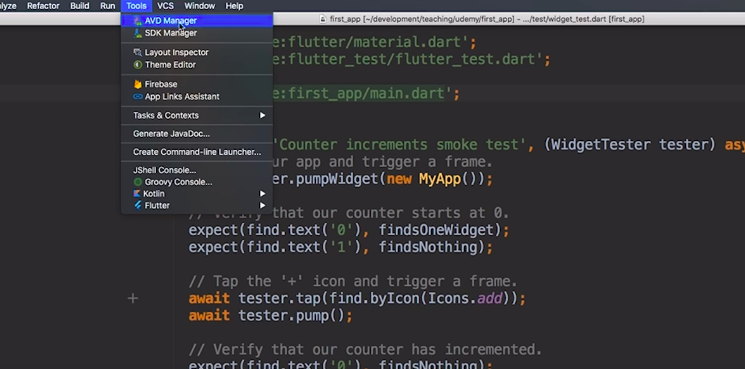This screenshot has width=745, height=369.
Task: Open Firebase from the Tools menu
Action: point(197,84)
